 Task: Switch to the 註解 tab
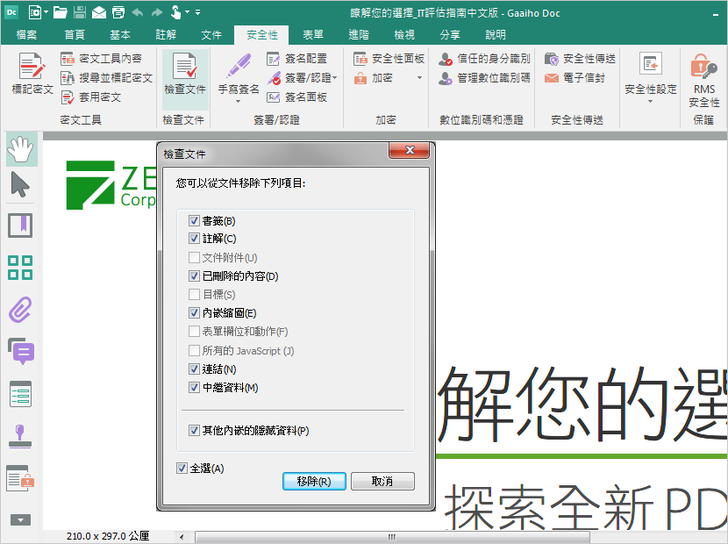pyautogui.click(x=166, y=35)
